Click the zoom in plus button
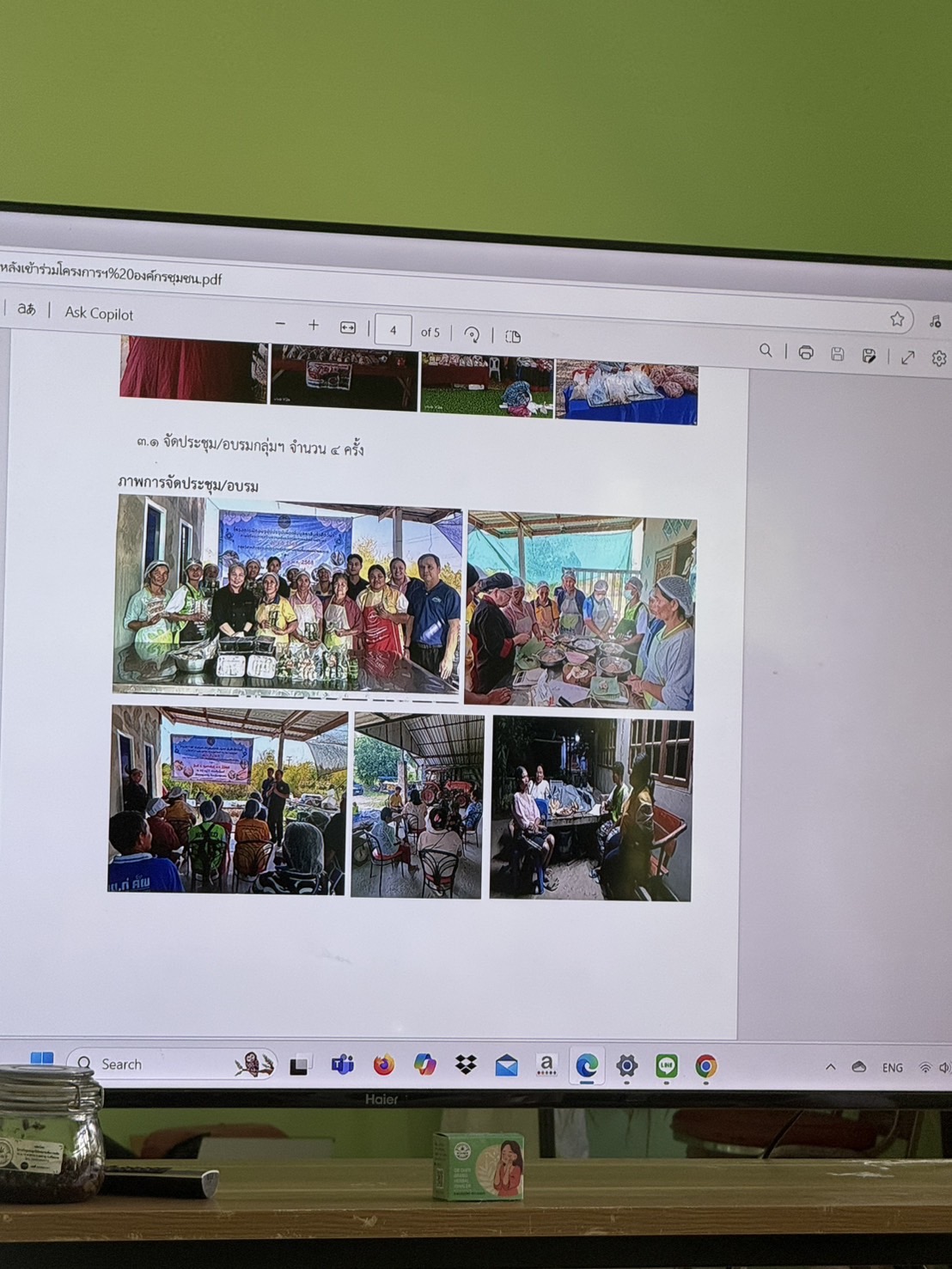The image size is (952, 1269). pyautogui.click(x=314, y=326)
